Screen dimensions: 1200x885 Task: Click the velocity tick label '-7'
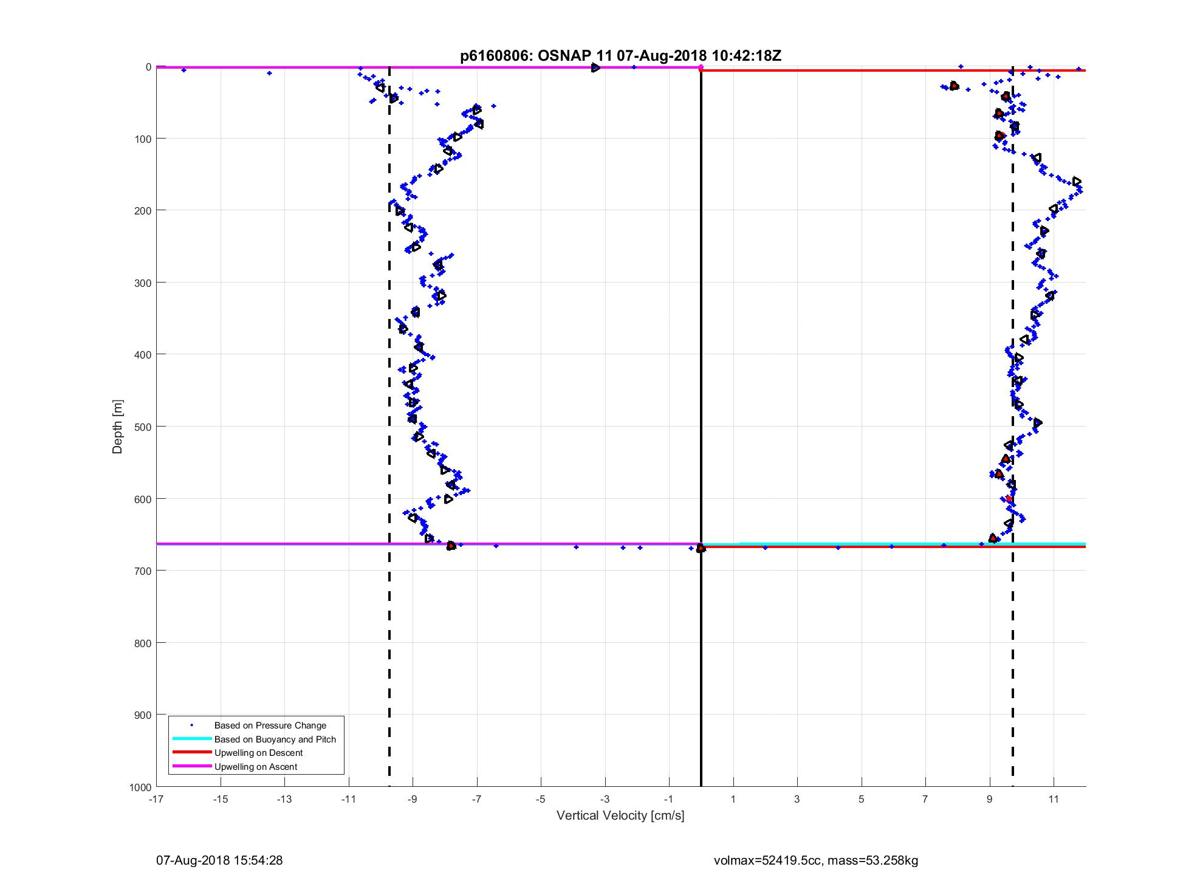point(476,799)
